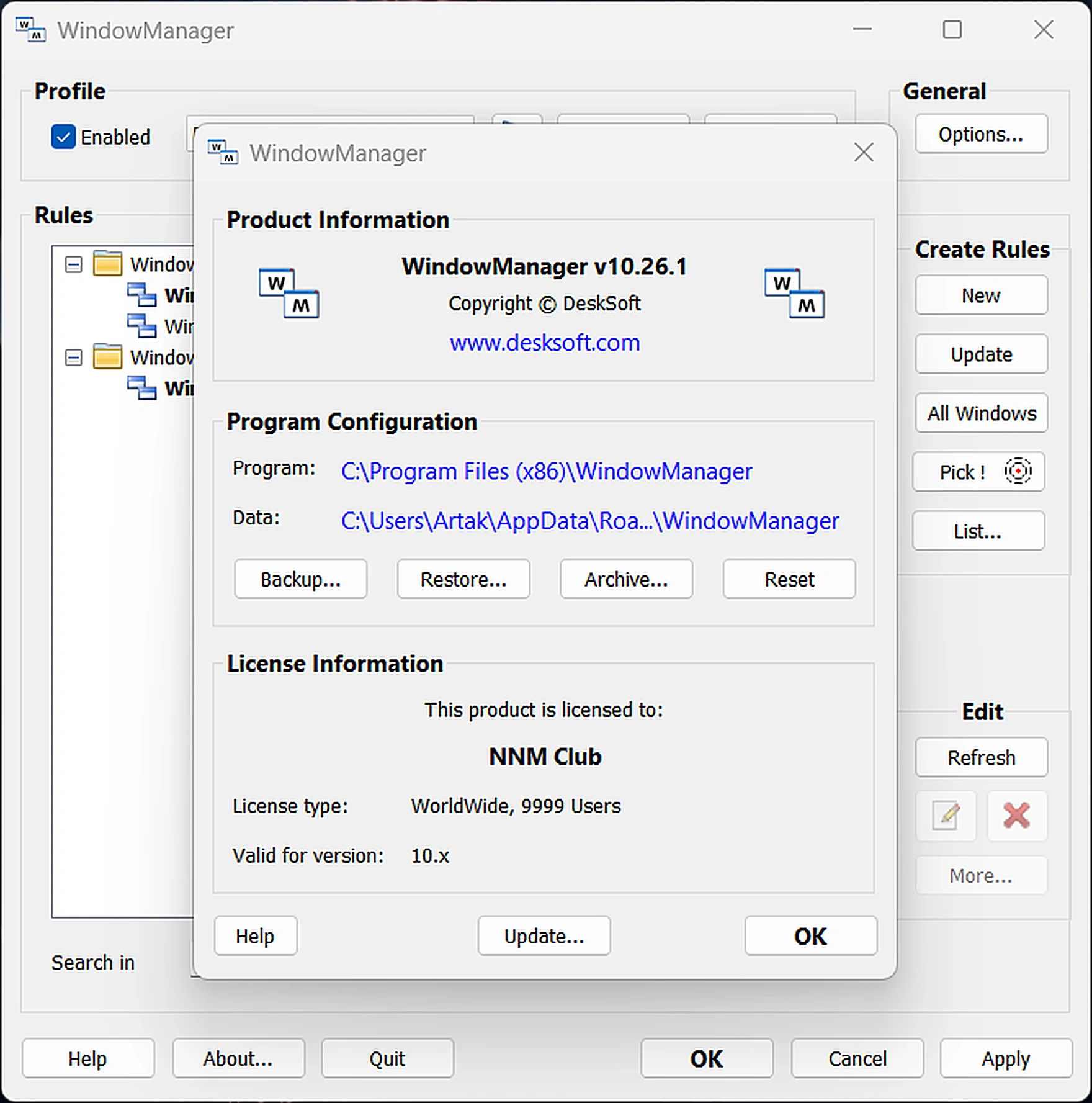Click the pencil edit rule icon
Viewport: 1092px width, 1103px height.
pos(946,816)
